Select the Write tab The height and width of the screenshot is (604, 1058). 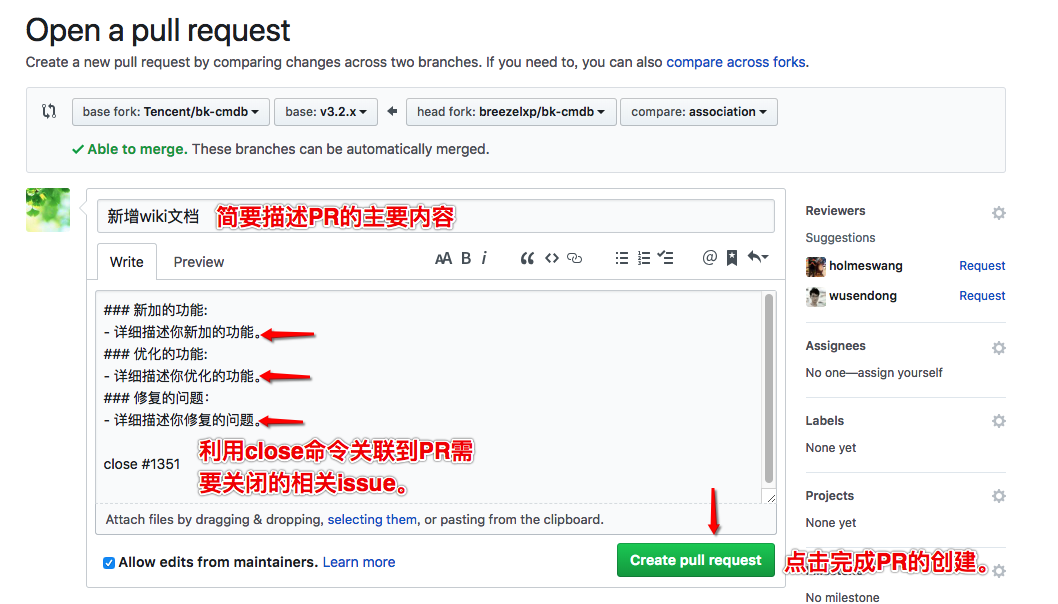[127, 262]
